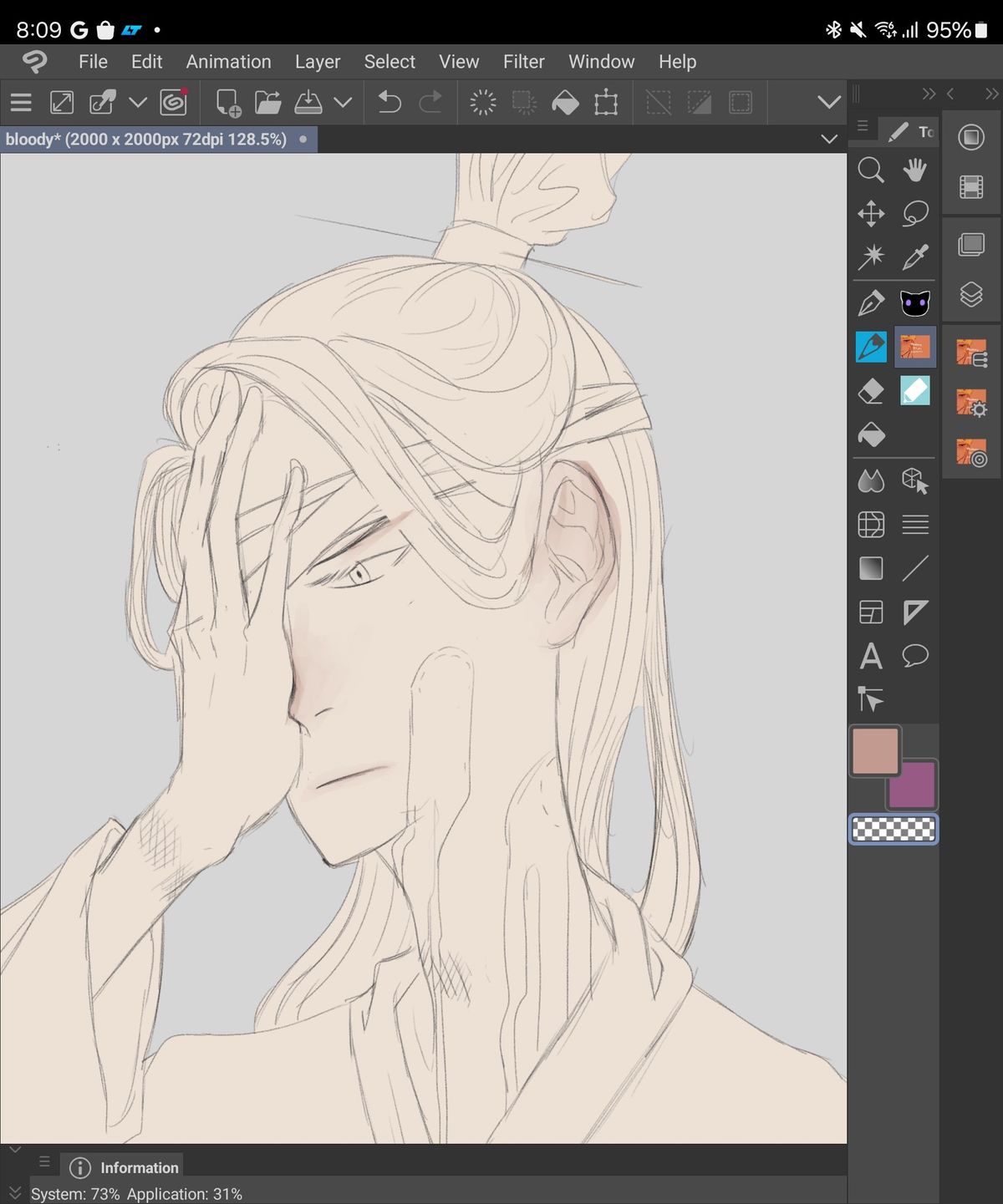This screenshot has height=1204, width=1003.
Task: Open a file with folder icon
Action: (x=267, y=103)
